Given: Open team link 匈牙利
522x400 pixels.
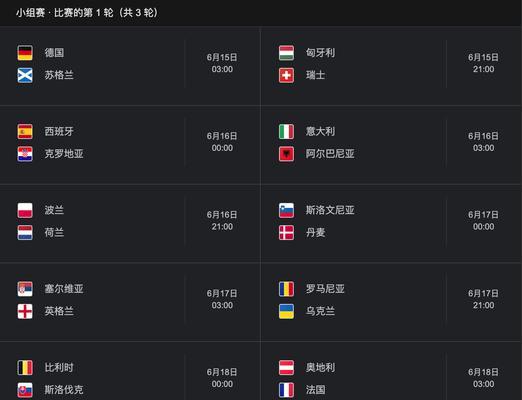Looking at the screenshot, I should pos(320,53).
